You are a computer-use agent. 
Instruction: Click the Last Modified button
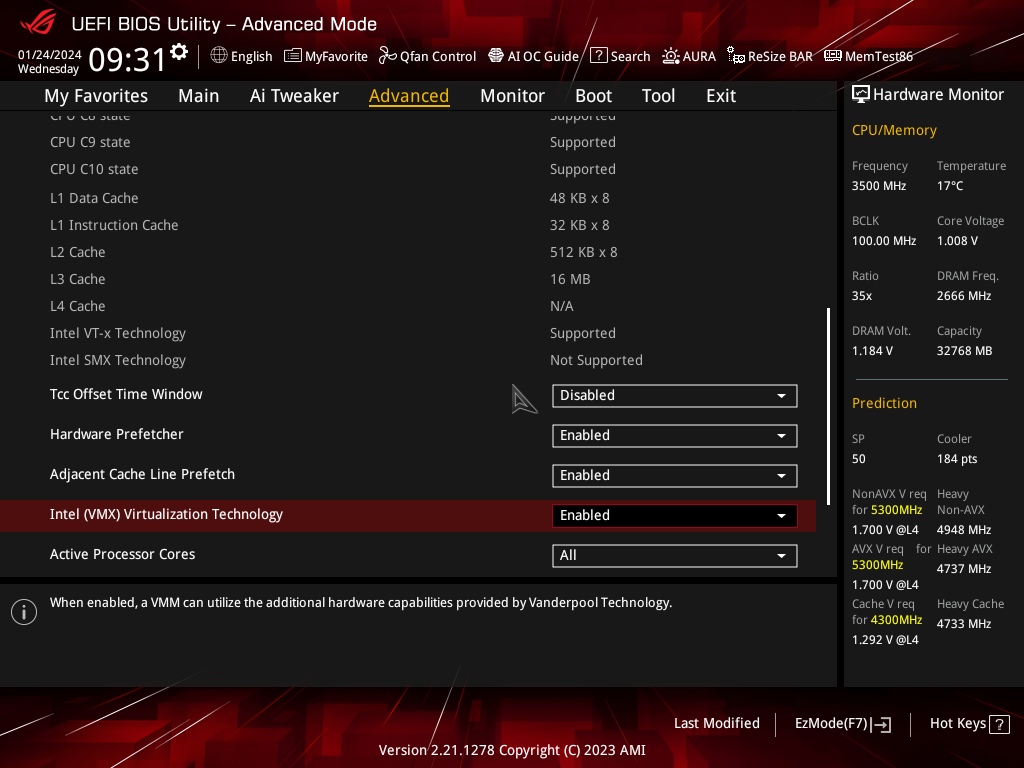716,723
